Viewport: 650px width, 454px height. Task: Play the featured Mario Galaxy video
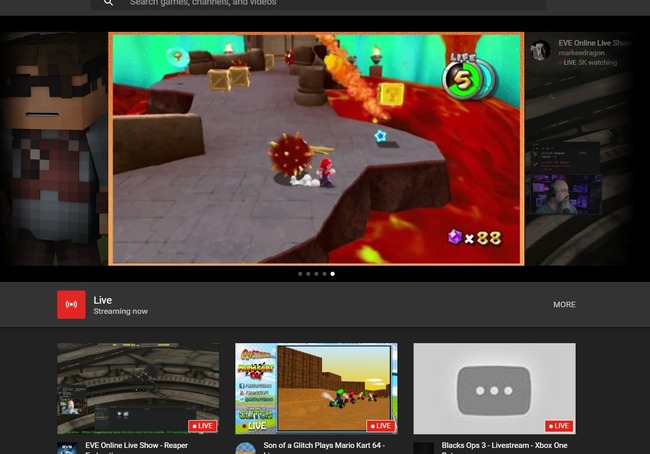316,149
